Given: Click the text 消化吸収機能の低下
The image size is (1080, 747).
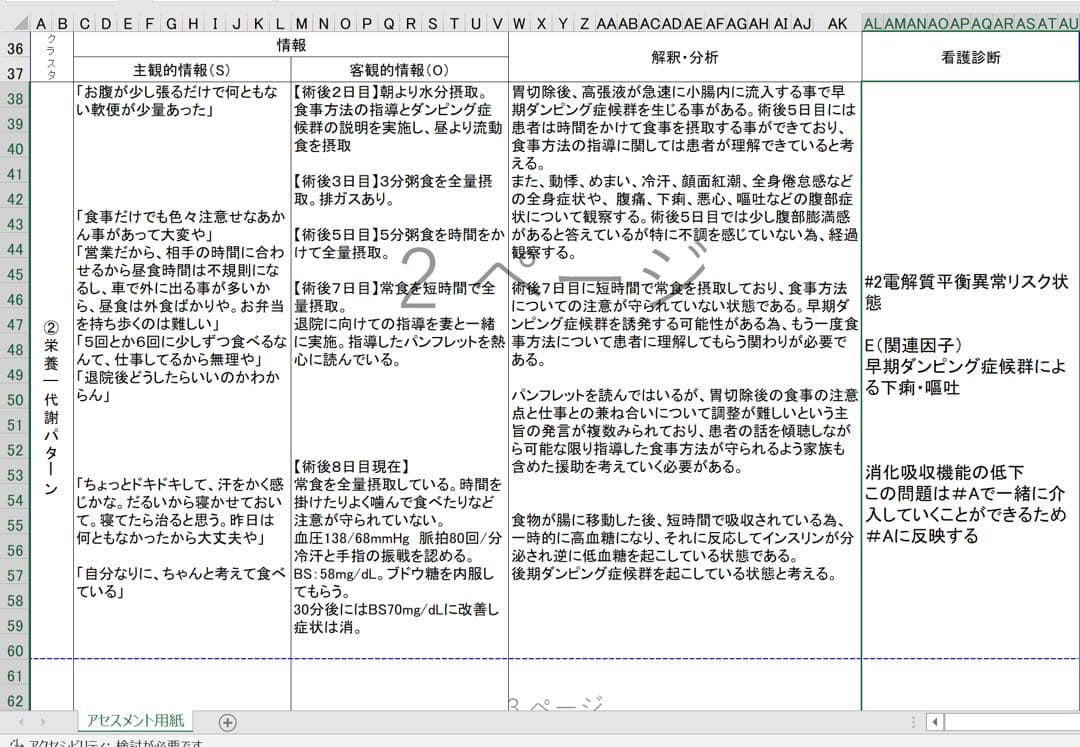Looking at the screenshot, I should tap(944, 472).
